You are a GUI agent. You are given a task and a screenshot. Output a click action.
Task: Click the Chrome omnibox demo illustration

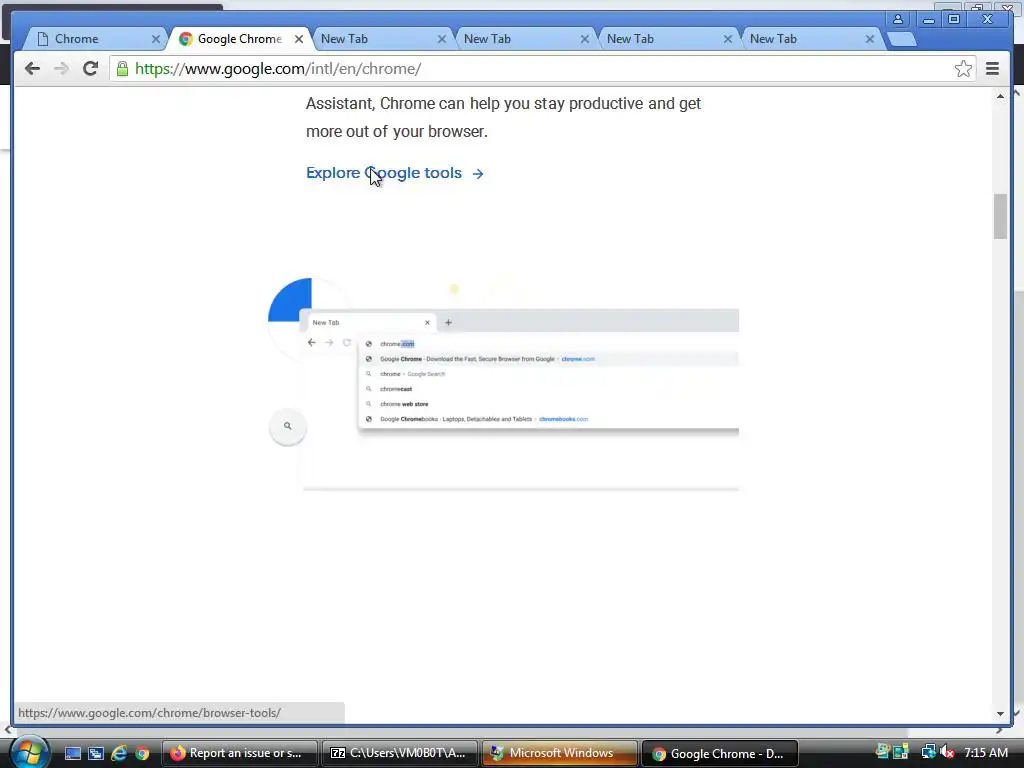coord(503,383)
